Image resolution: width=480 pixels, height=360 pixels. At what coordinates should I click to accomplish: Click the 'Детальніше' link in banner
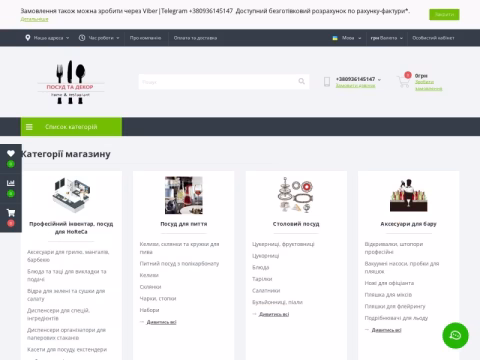[34, 19]
